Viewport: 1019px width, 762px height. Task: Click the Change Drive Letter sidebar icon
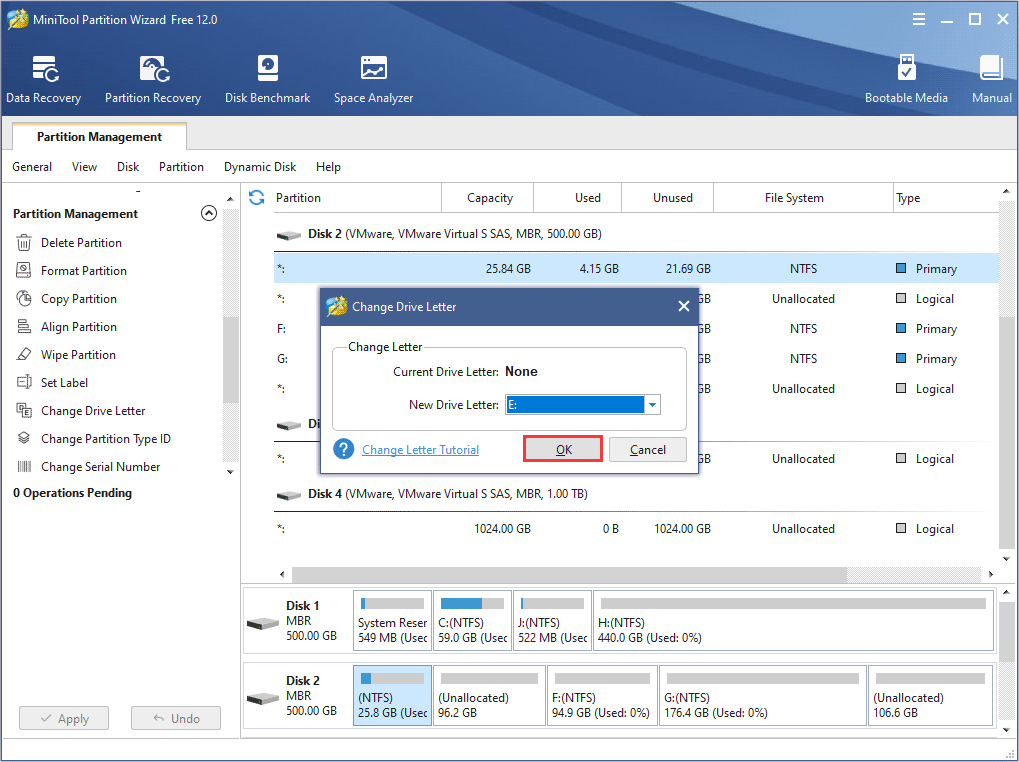[x=24, y=410]
